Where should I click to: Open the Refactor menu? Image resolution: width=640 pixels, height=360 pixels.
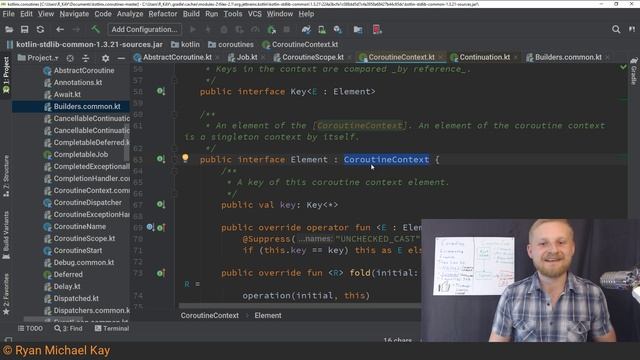coord(162,14)
